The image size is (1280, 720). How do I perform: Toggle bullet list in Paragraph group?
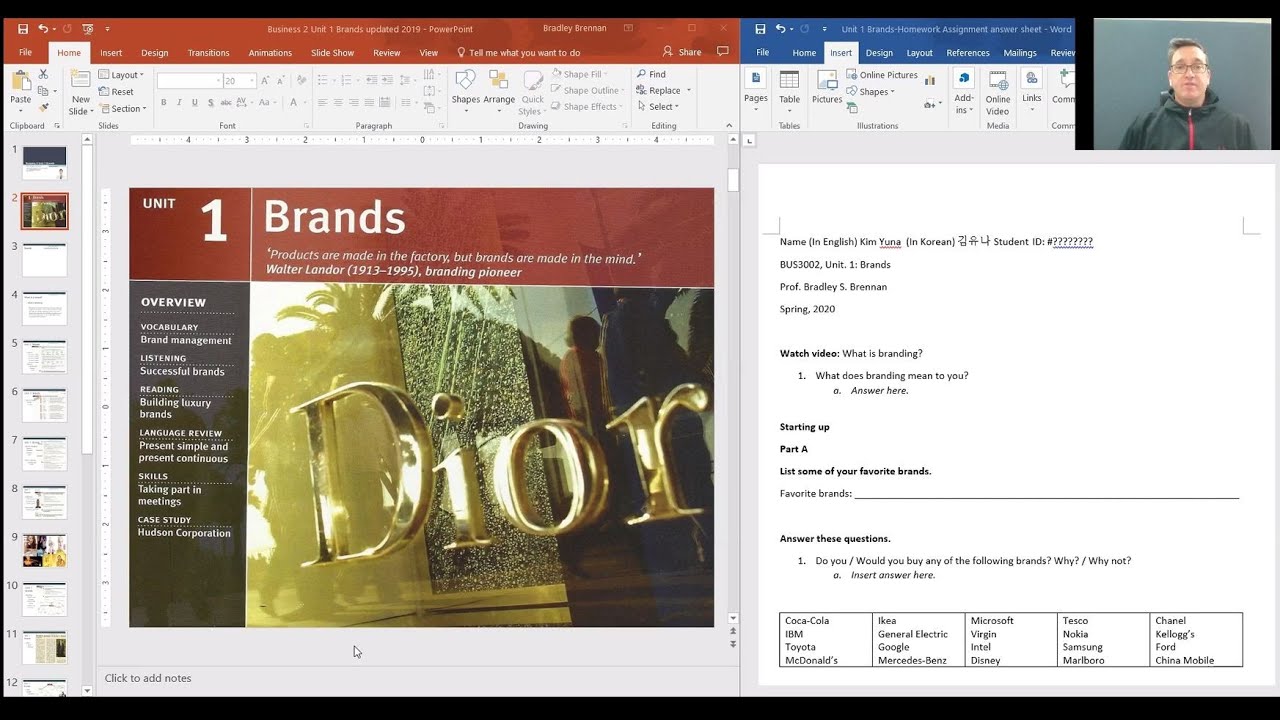pyautogui.click(x=325, y=80)
